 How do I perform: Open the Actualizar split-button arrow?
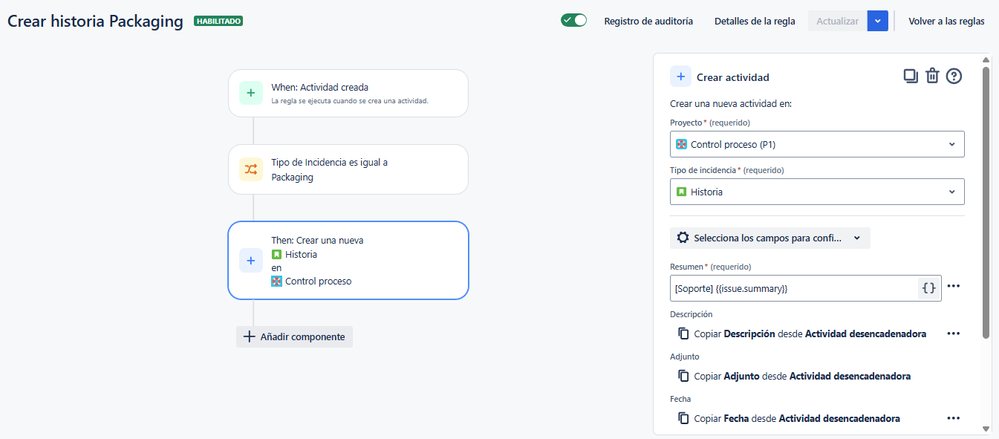pyautogui.click(x=878, y=21)
